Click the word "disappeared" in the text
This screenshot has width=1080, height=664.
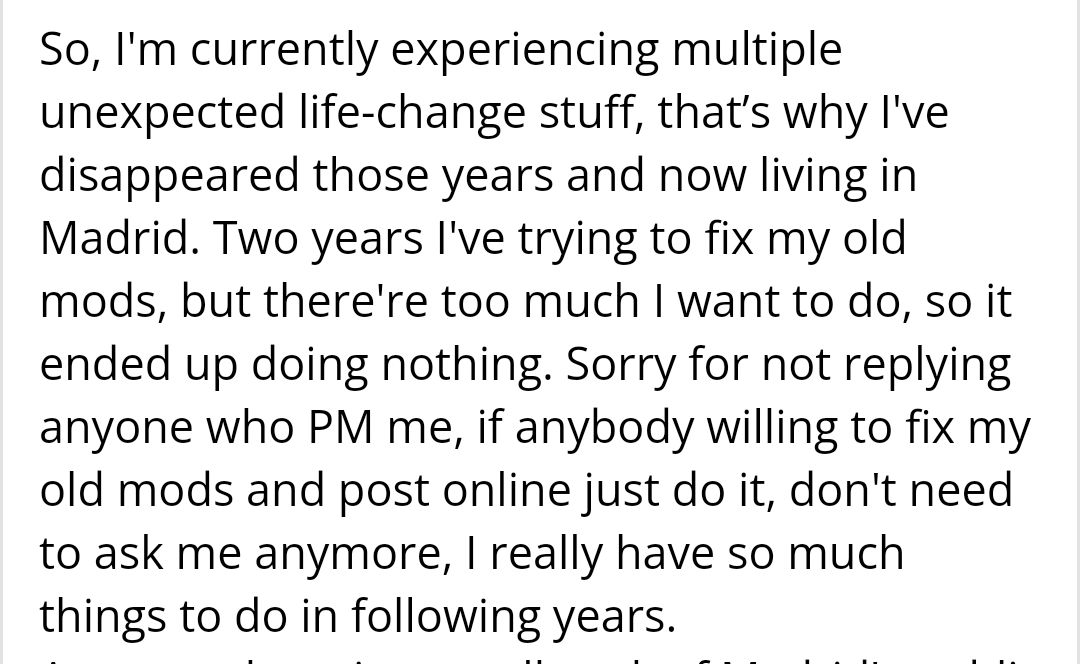pyautogui.click(x=169, y=177)
